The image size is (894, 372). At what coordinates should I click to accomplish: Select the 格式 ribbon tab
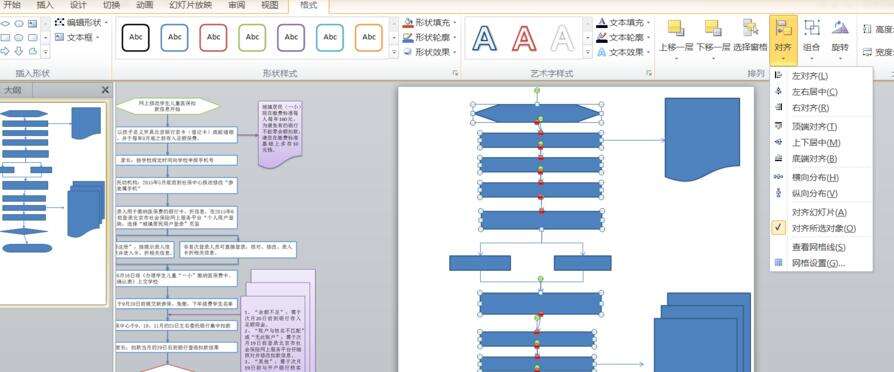pos(308,6)
